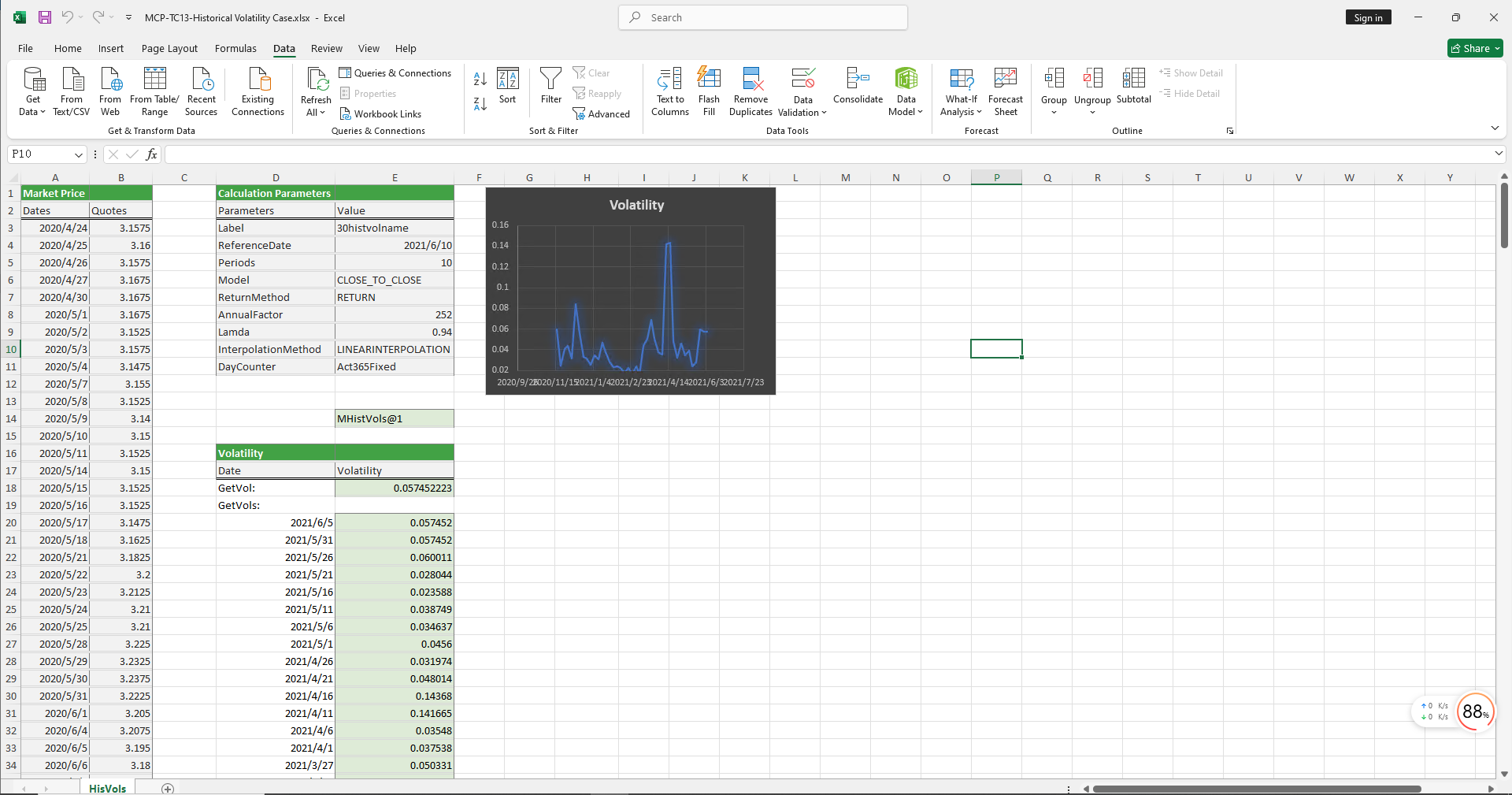
Task: Open the Sort dialog
Action: (x=508, y=86)
